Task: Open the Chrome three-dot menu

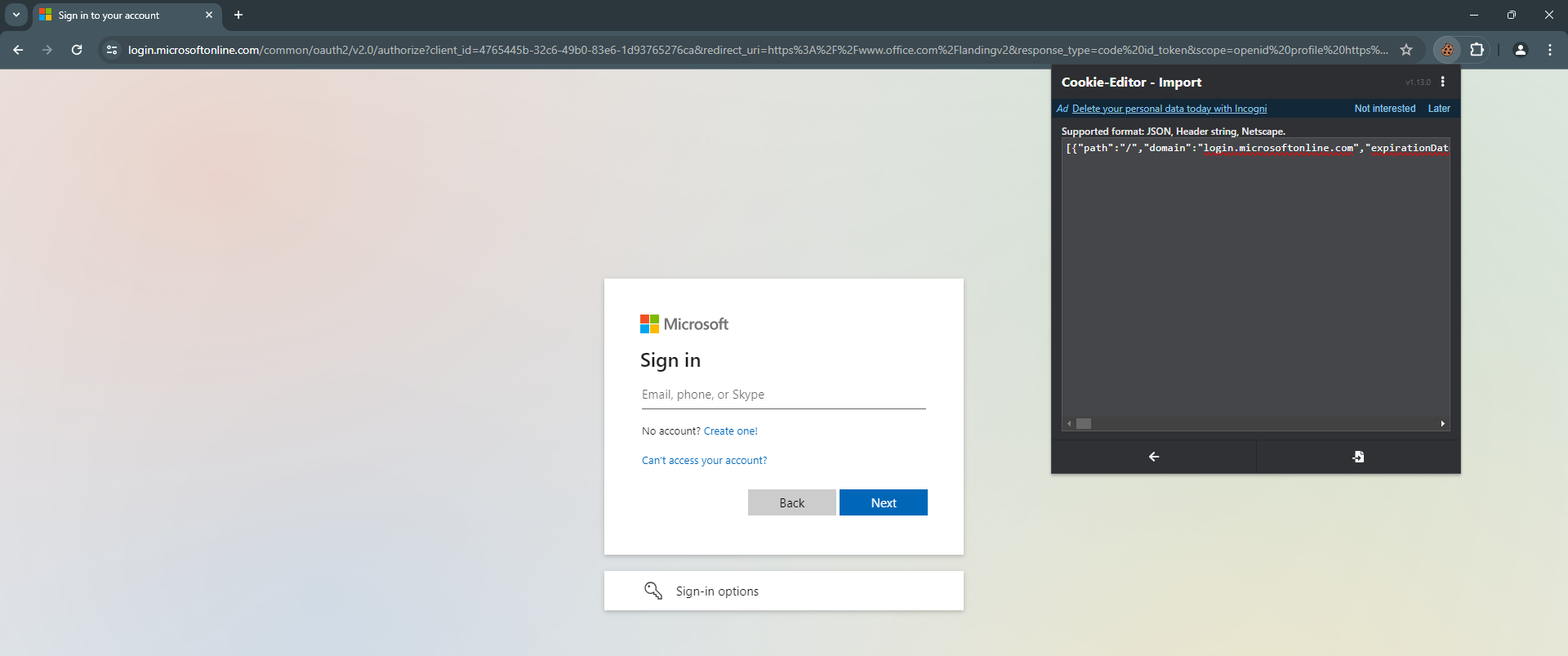Action: [1550, 50]
